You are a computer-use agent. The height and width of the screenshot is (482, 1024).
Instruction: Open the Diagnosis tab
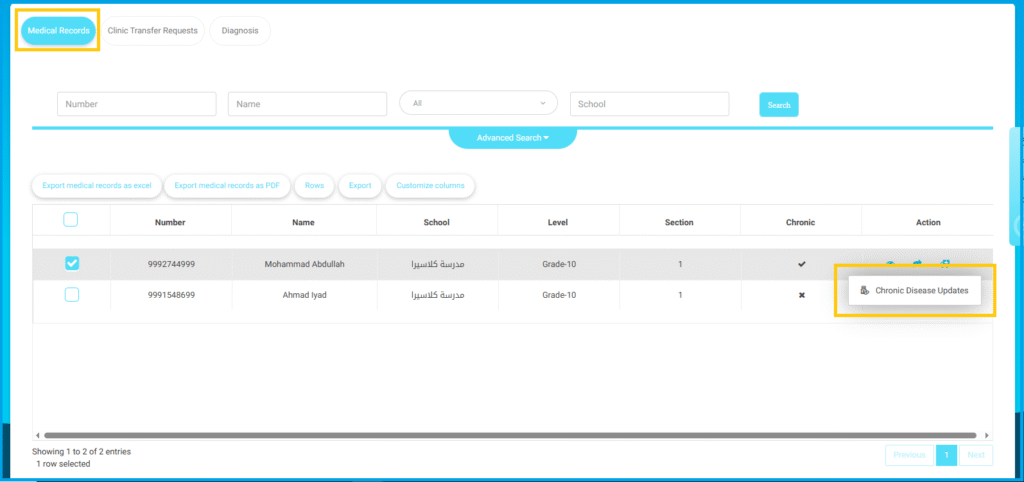240,31
